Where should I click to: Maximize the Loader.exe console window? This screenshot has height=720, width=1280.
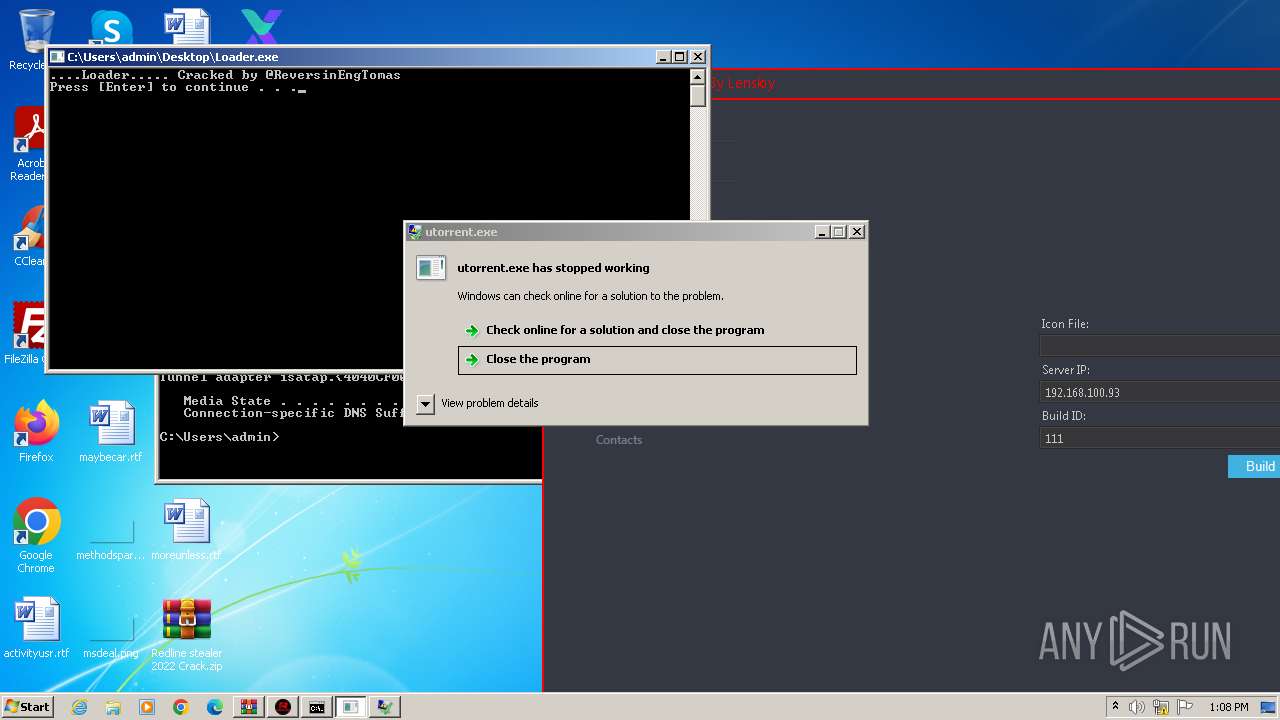(x=680, y=57)
